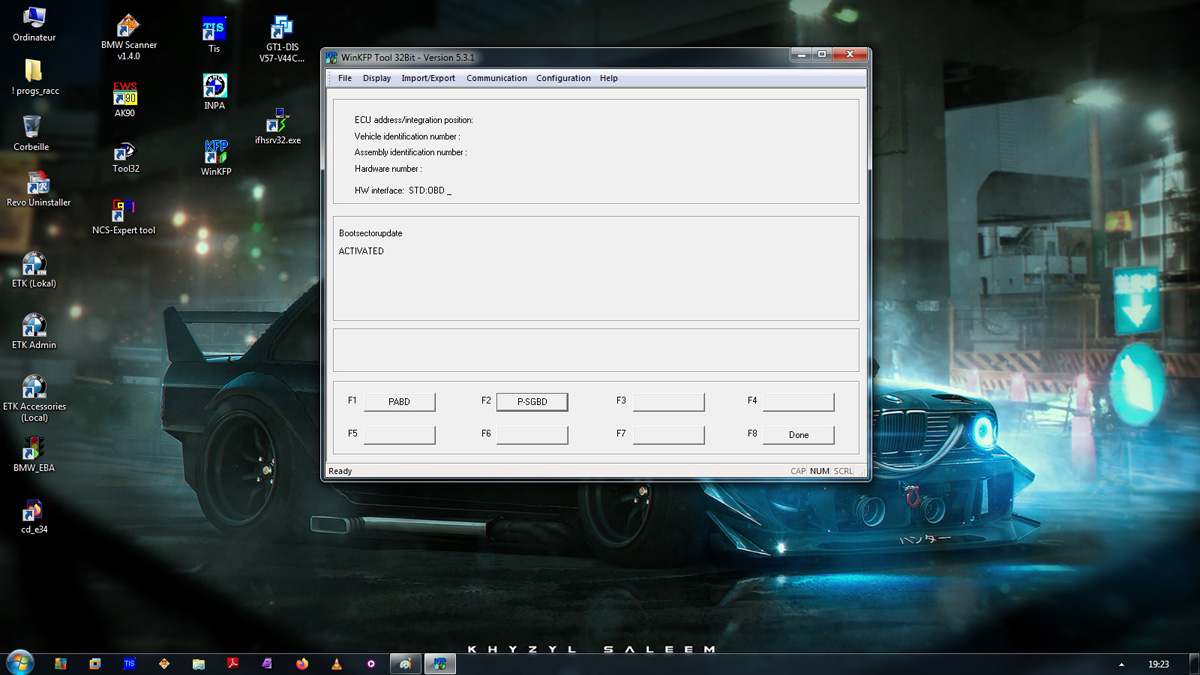Launch the INPA desktop icon
This screenshot has height=675, width=1200.
214,91
